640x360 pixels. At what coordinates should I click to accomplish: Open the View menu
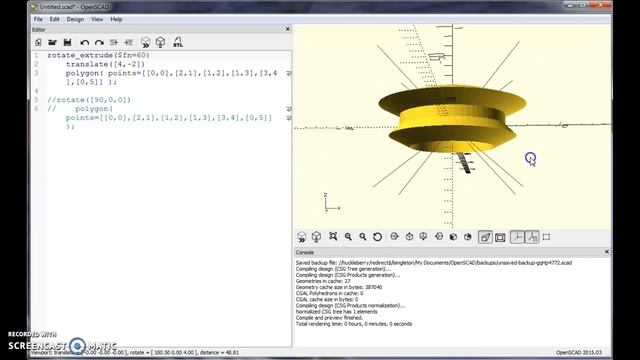click(x=97, y=19)
